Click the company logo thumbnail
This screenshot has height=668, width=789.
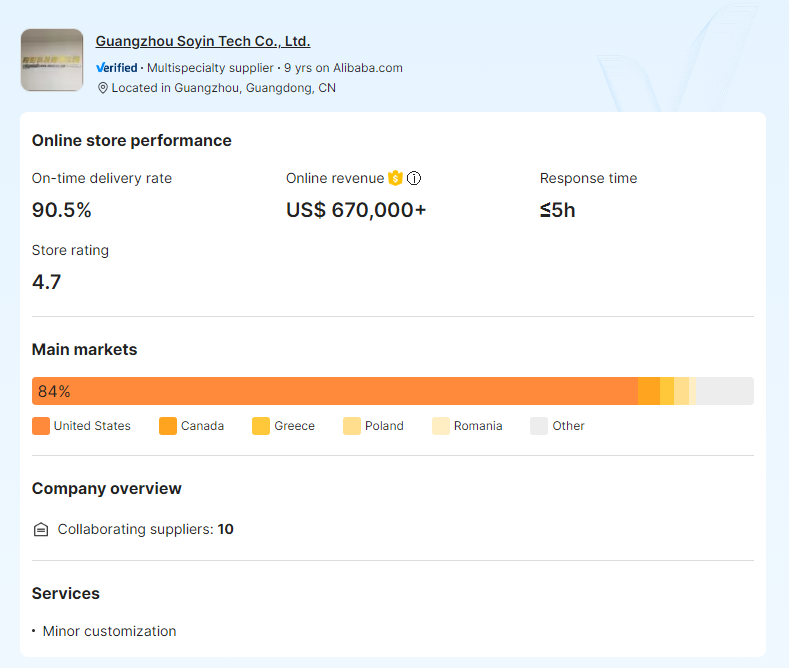coord(52,60)
